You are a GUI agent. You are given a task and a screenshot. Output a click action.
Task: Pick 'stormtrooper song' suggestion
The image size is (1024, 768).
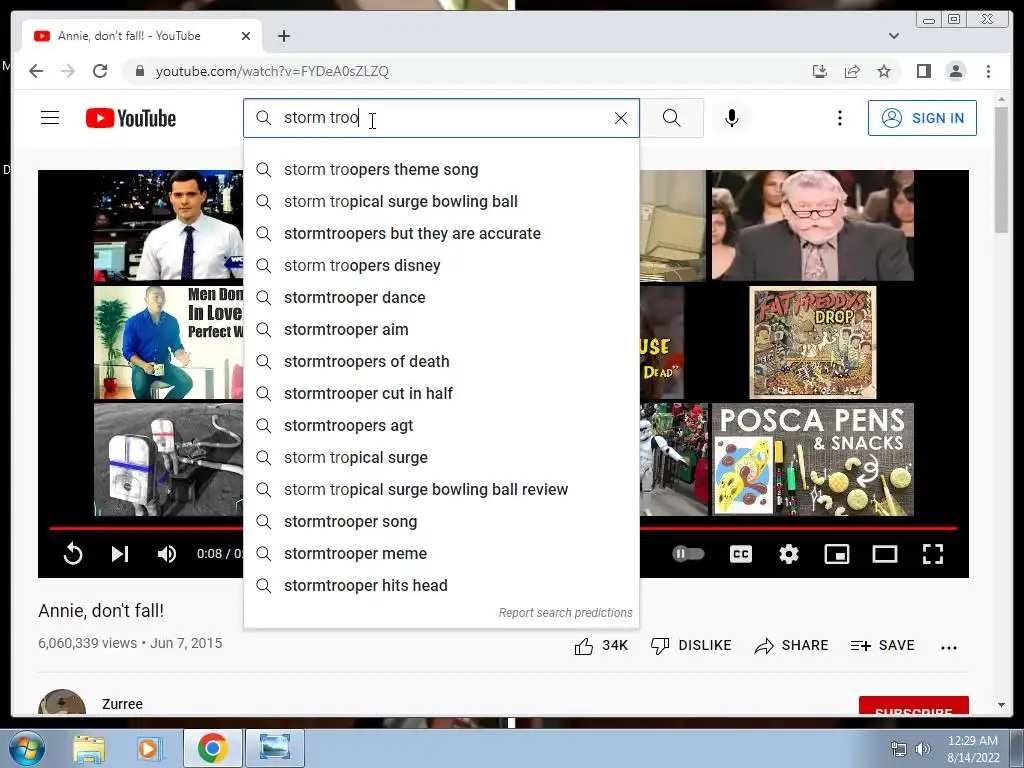[441, 522]
